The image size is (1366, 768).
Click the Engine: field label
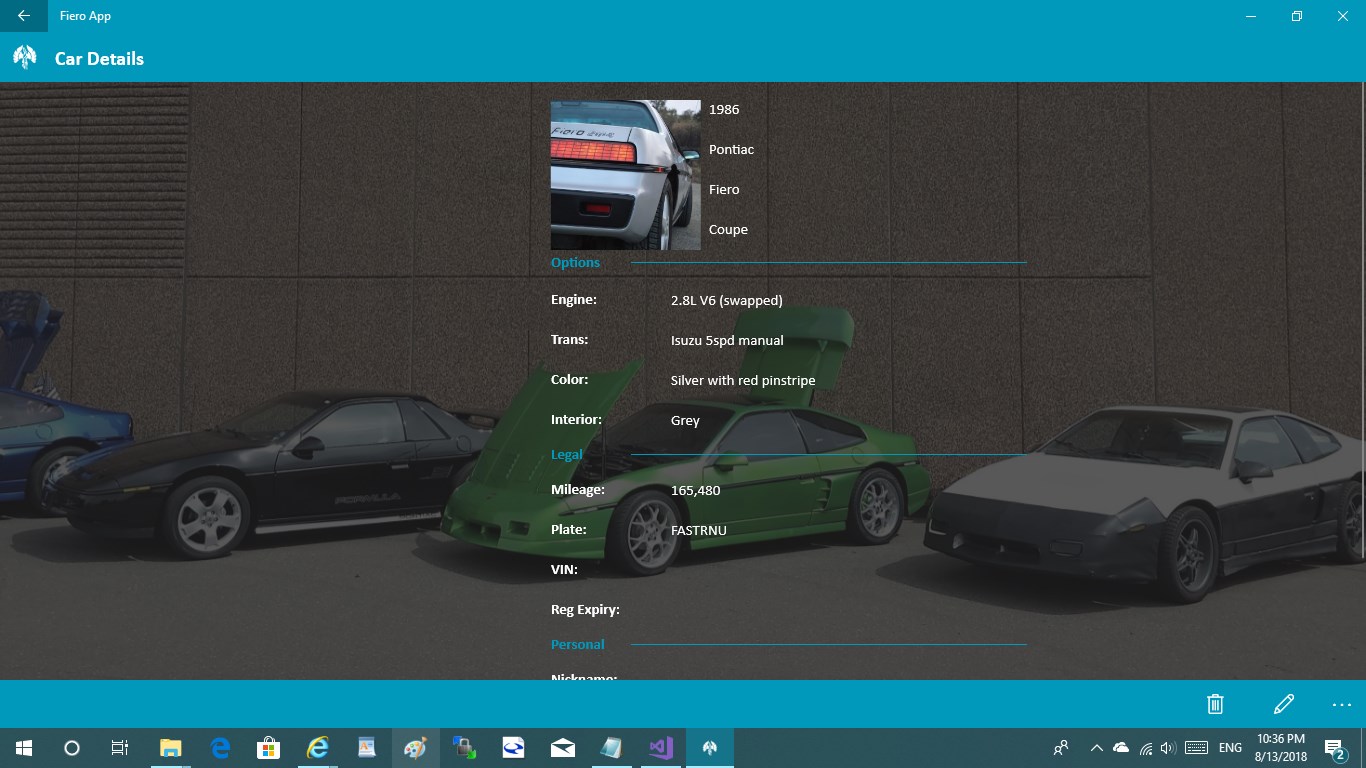click(574, 299)
